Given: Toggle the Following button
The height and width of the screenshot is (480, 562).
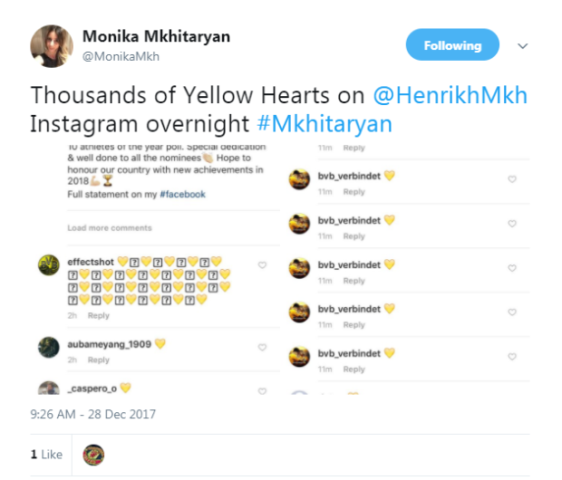Looking at the screenshot, I should (x=452, y=45).
